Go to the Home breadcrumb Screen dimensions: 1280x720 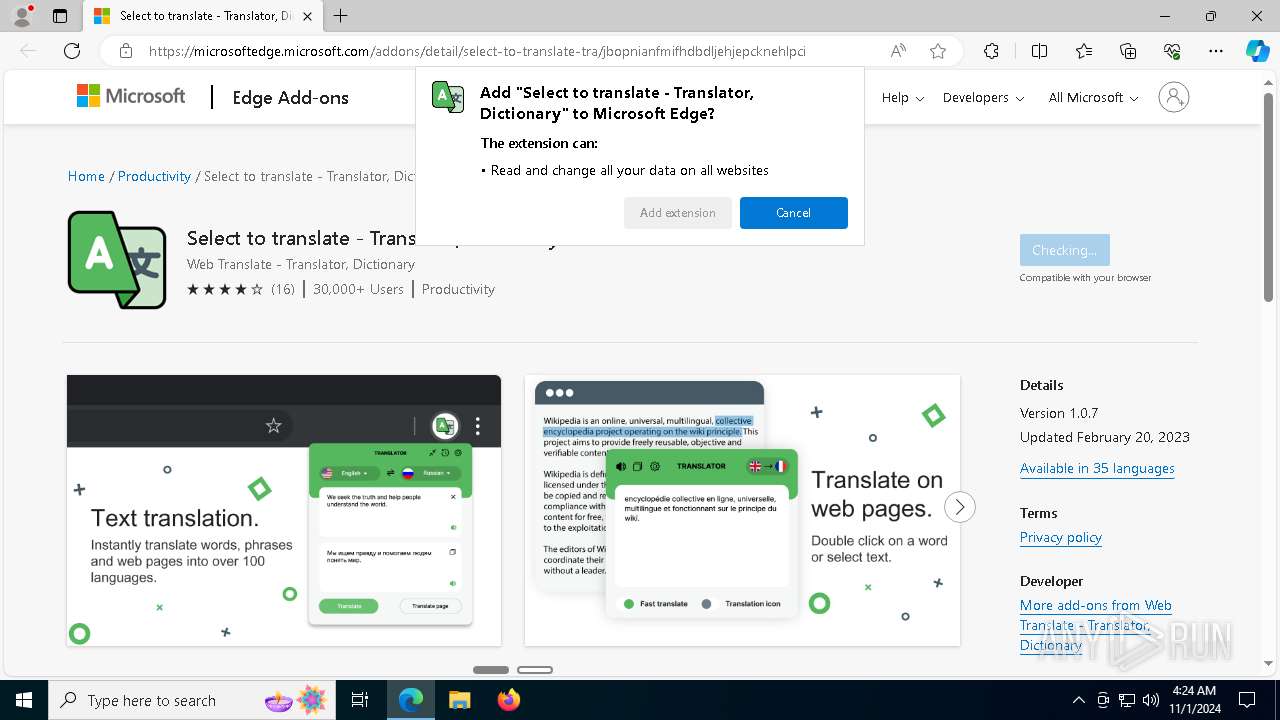click(86, 176)
